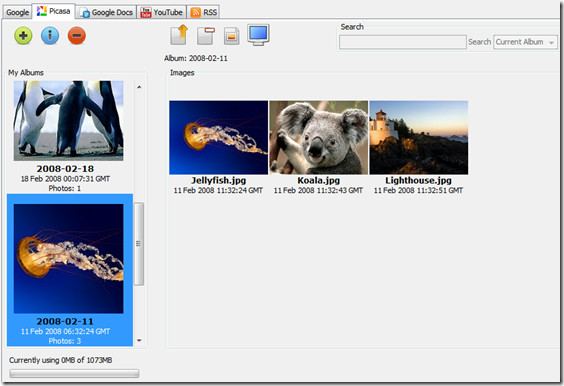
Task: Select the Koala.jpg image thumbnail
Action: (x=319, y=137)
